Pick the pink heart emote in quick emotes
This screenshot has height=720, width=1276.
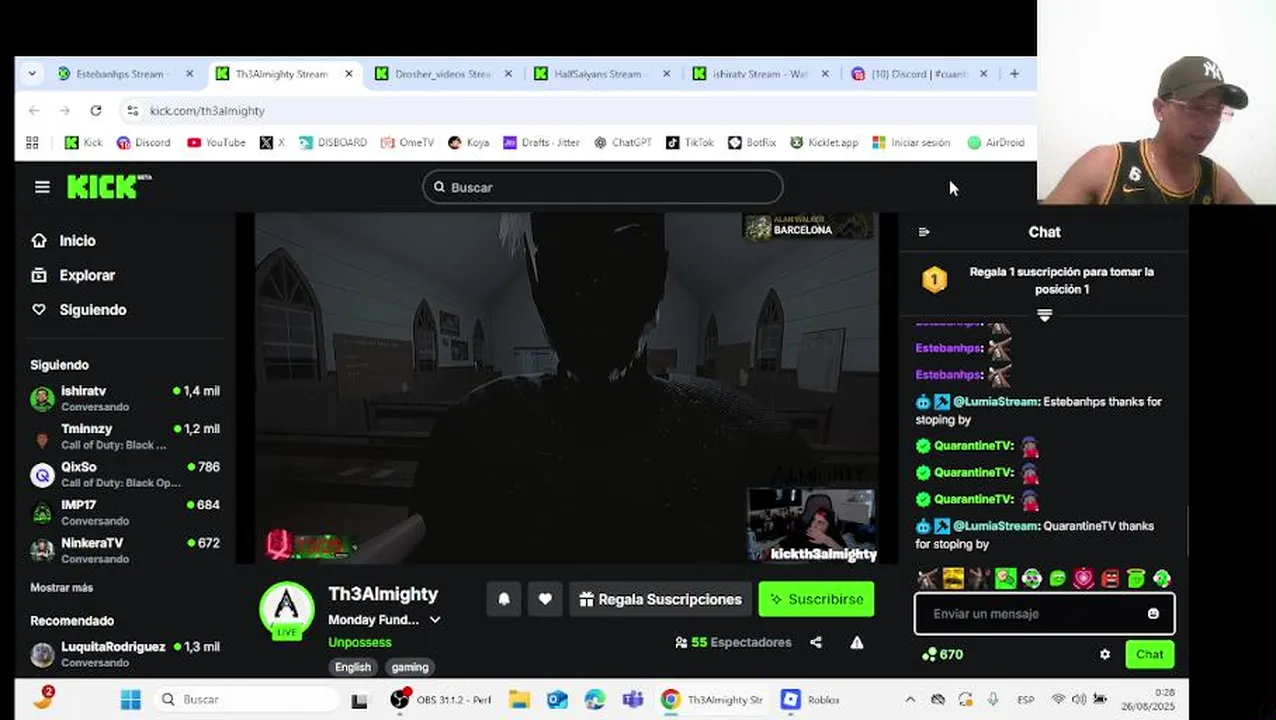pos(1083,578)
